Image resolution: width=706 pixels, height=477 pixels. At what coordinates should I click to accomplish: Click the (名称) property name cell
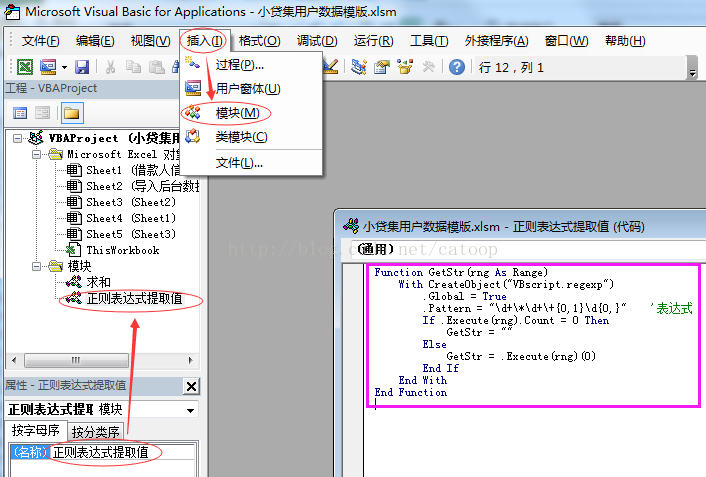pyautogui.click(x=29, y=452)
